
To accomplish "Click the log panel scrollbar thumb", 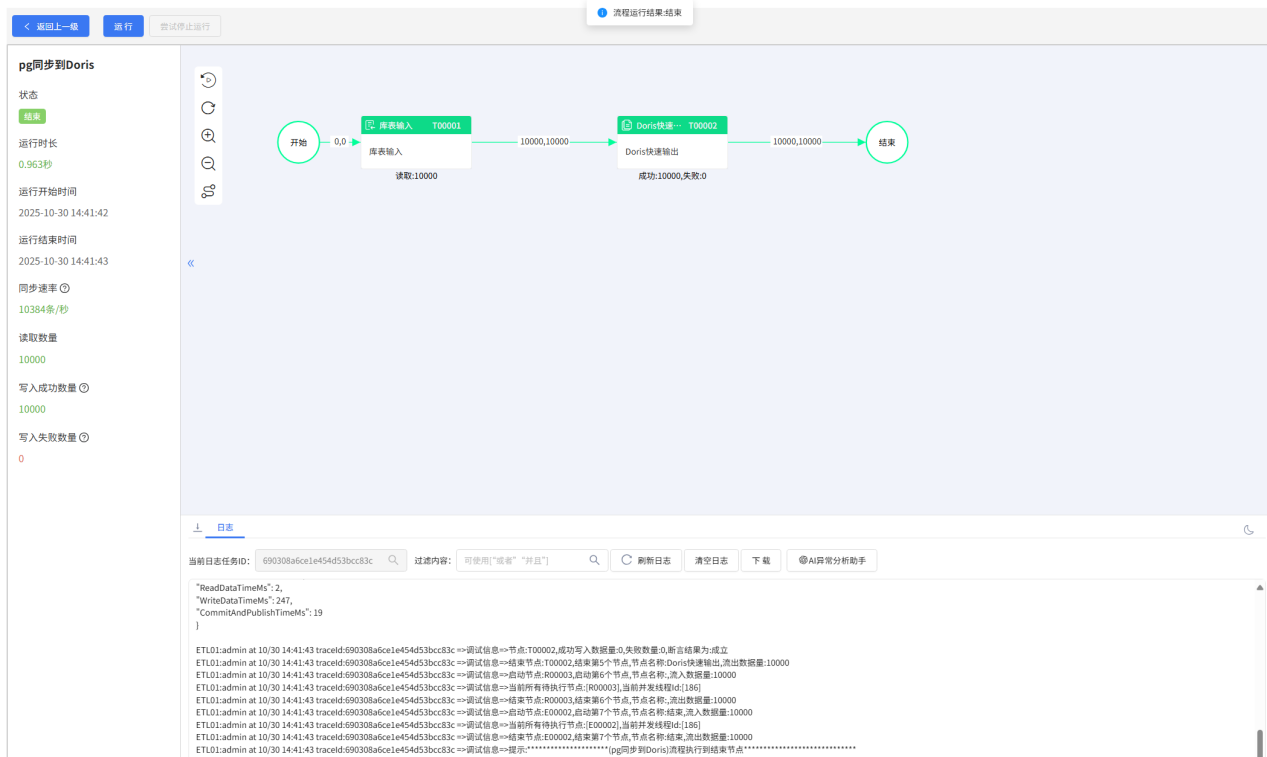I will [1260, 743].
